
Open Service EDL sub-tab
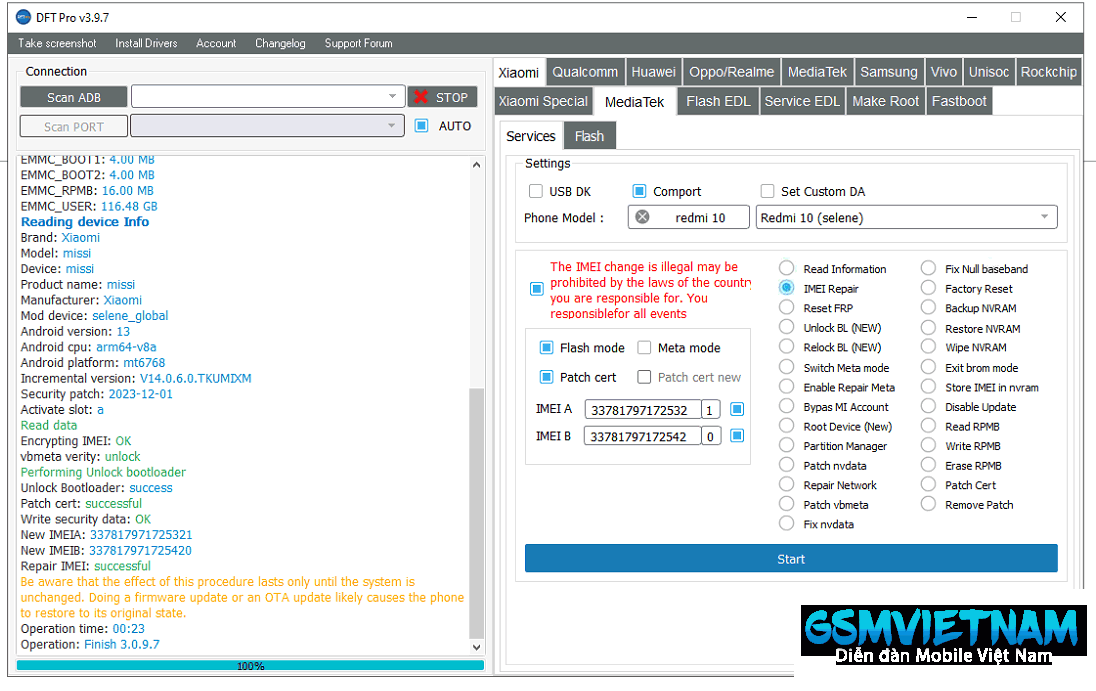click(x=802, y=101)
